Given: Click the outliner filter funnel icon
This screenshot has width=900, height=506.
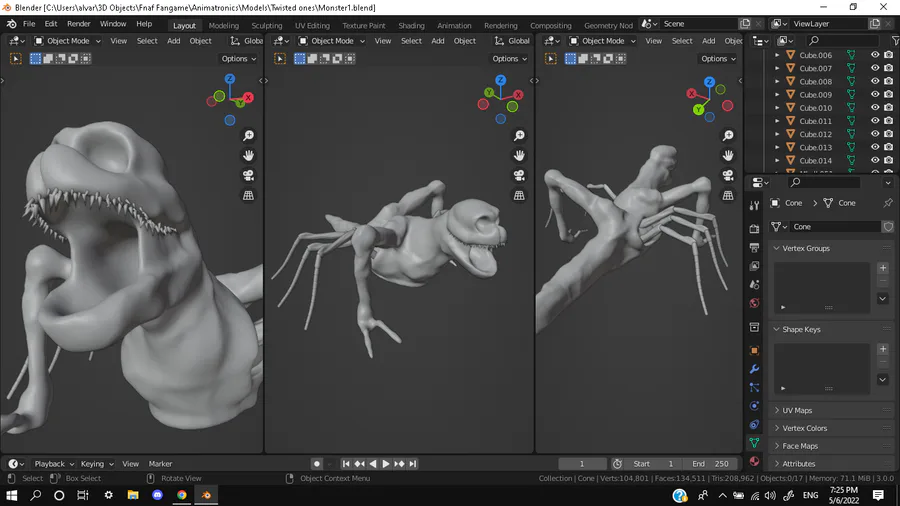Looking at the screenshot, I should tap(895, 41).
